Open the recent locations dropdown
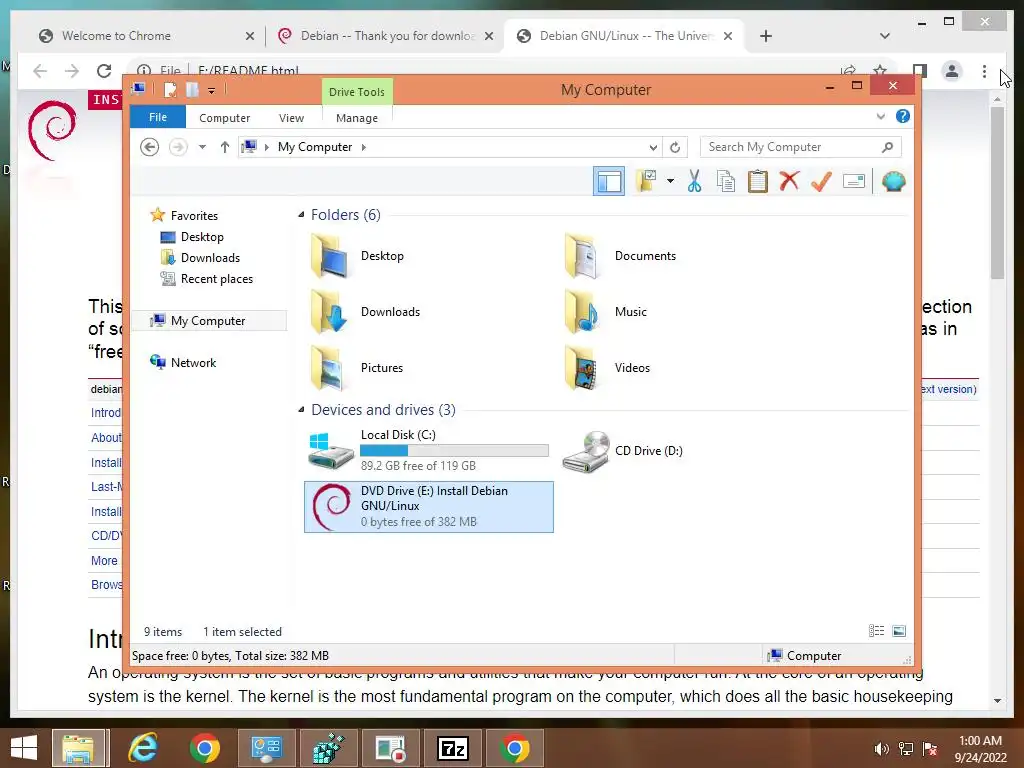Screen dimensions: 1024x768 202,147
